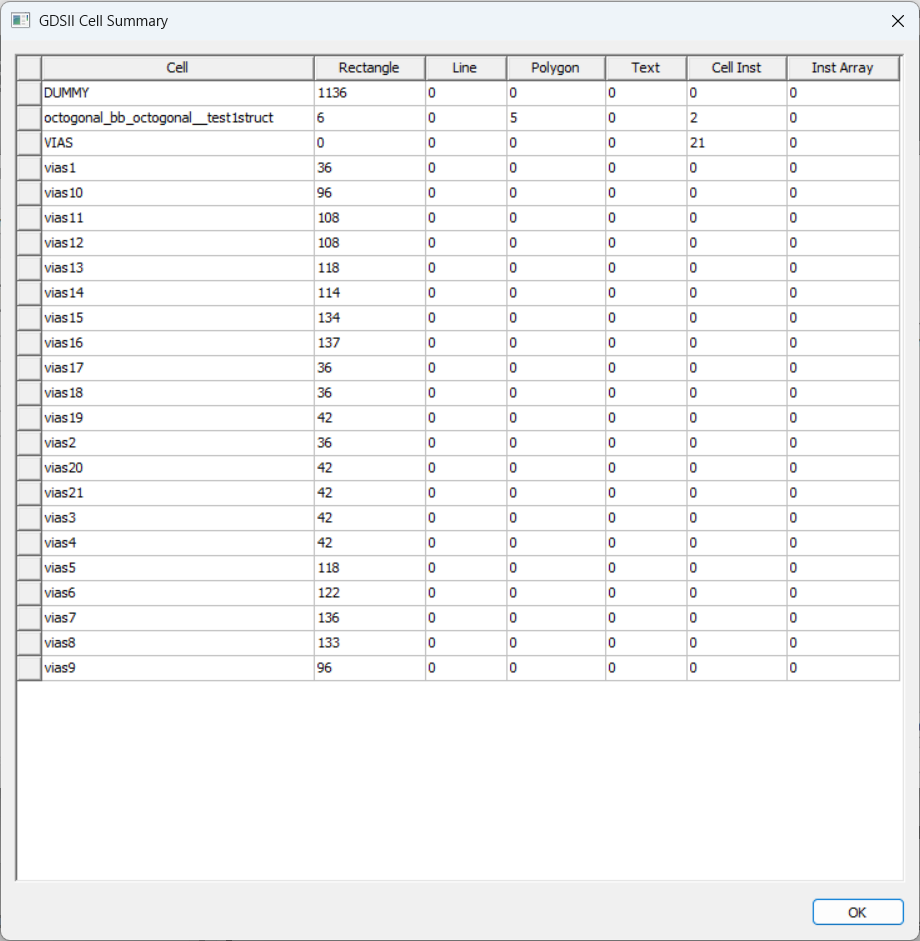
Task: Sort by the Cell column header
Action: [177, 67]
